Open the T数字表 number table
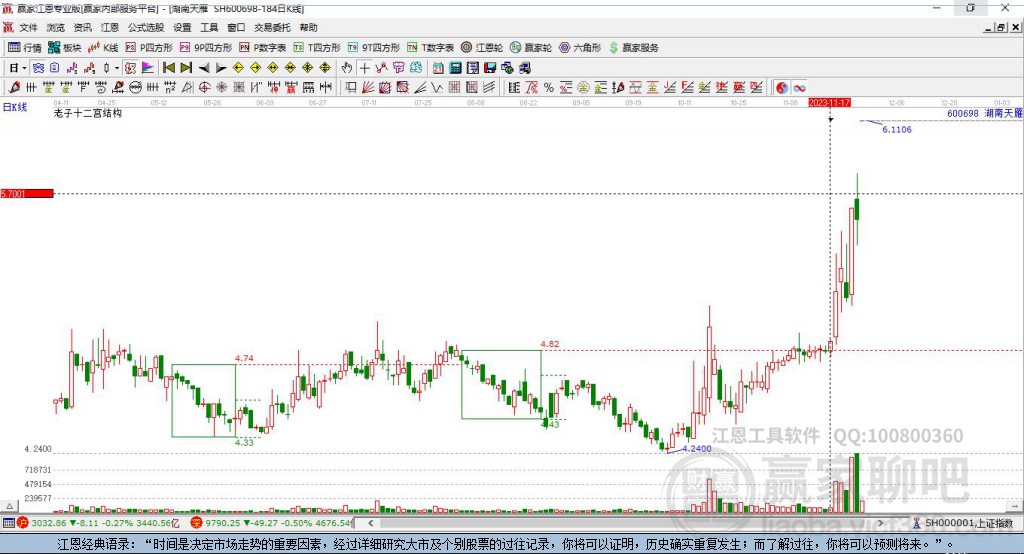Screen dimensions: 1024x554 click(x=430, y=48)
